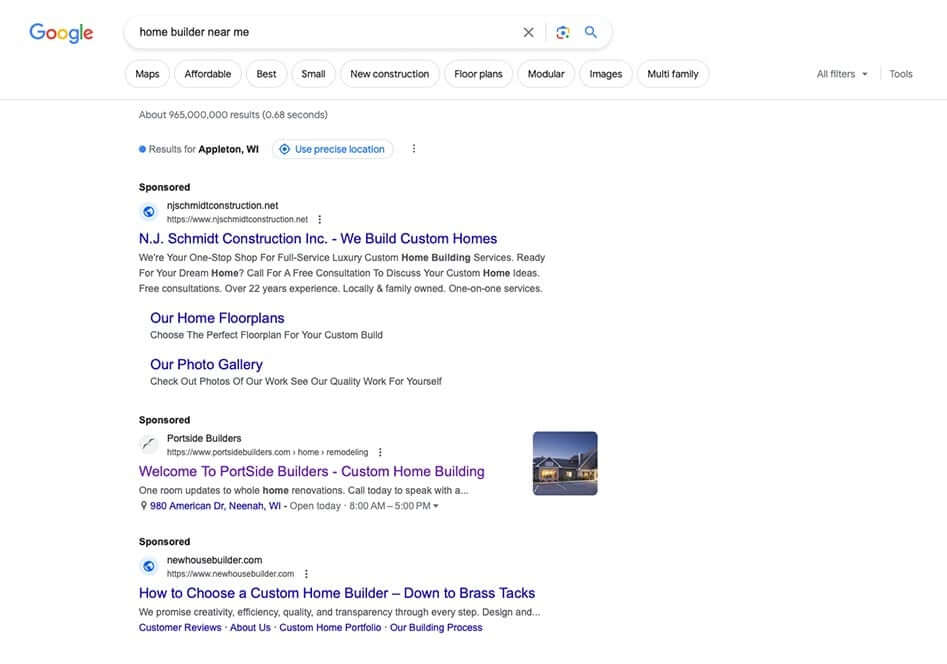Open Google Lens image search icon
947x664 pixels.
(563, 32)
